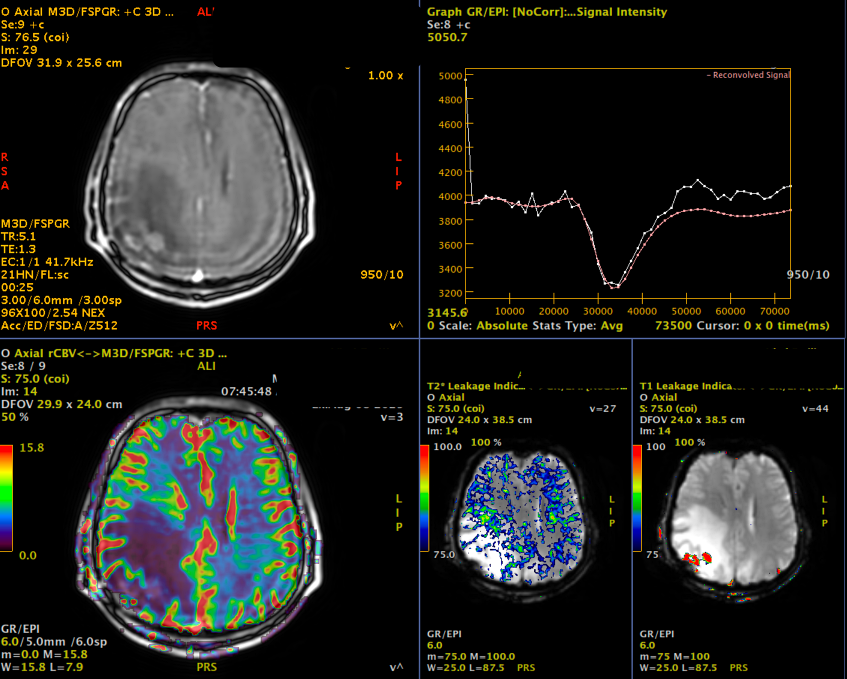The height and width of the screenshot is (679, 847).
Task: Click the signal curve minimum on graph
Action: click(x=616, y=287)
